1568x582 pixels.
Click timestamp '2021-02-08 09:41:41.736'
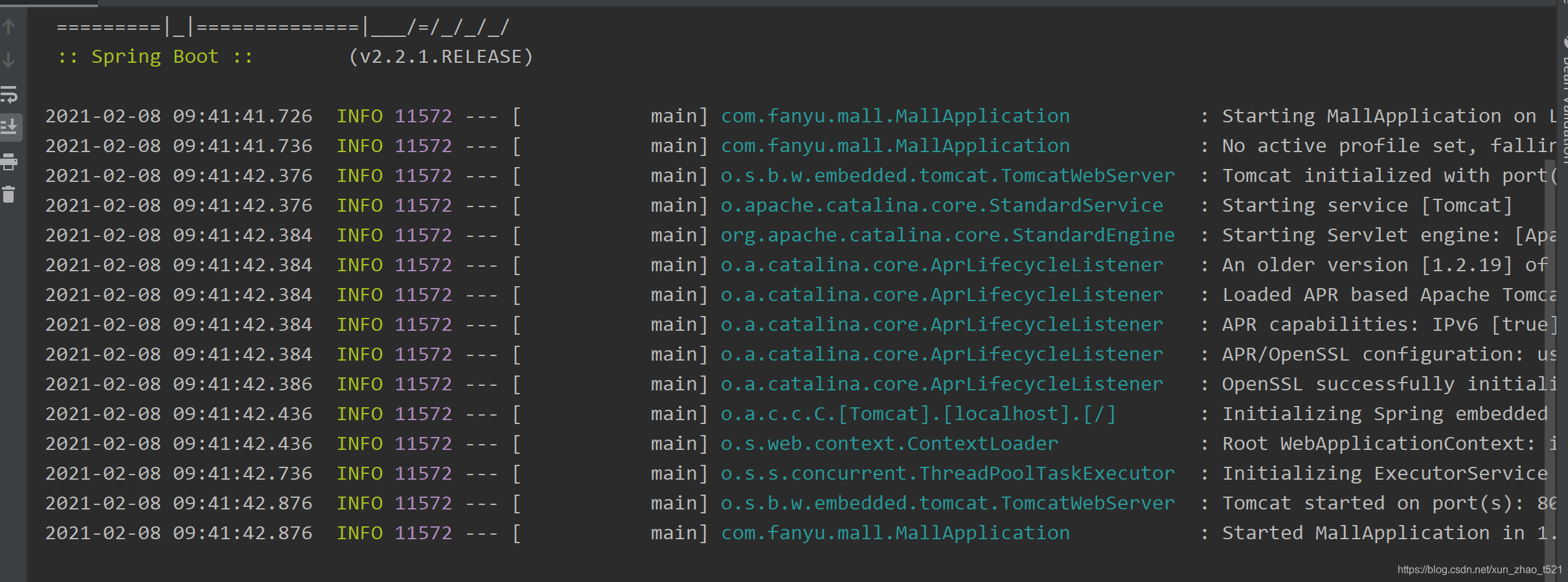(x=179, y=146)
